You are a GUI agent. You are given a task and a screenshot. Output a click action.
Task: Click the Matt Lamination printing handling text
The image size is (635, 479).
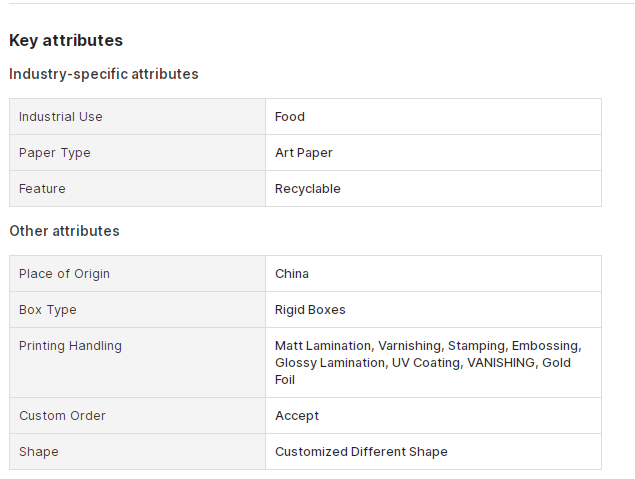pos(324,346)
